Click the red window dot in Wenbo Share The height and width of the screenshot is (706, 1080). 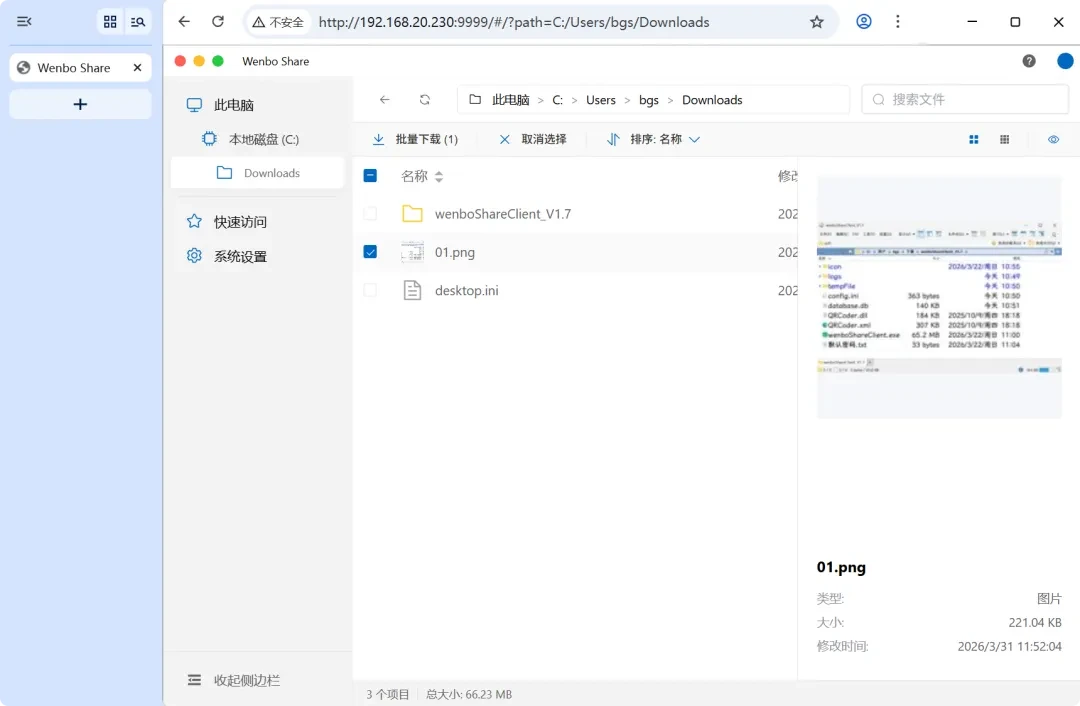(x=180, y=61)
